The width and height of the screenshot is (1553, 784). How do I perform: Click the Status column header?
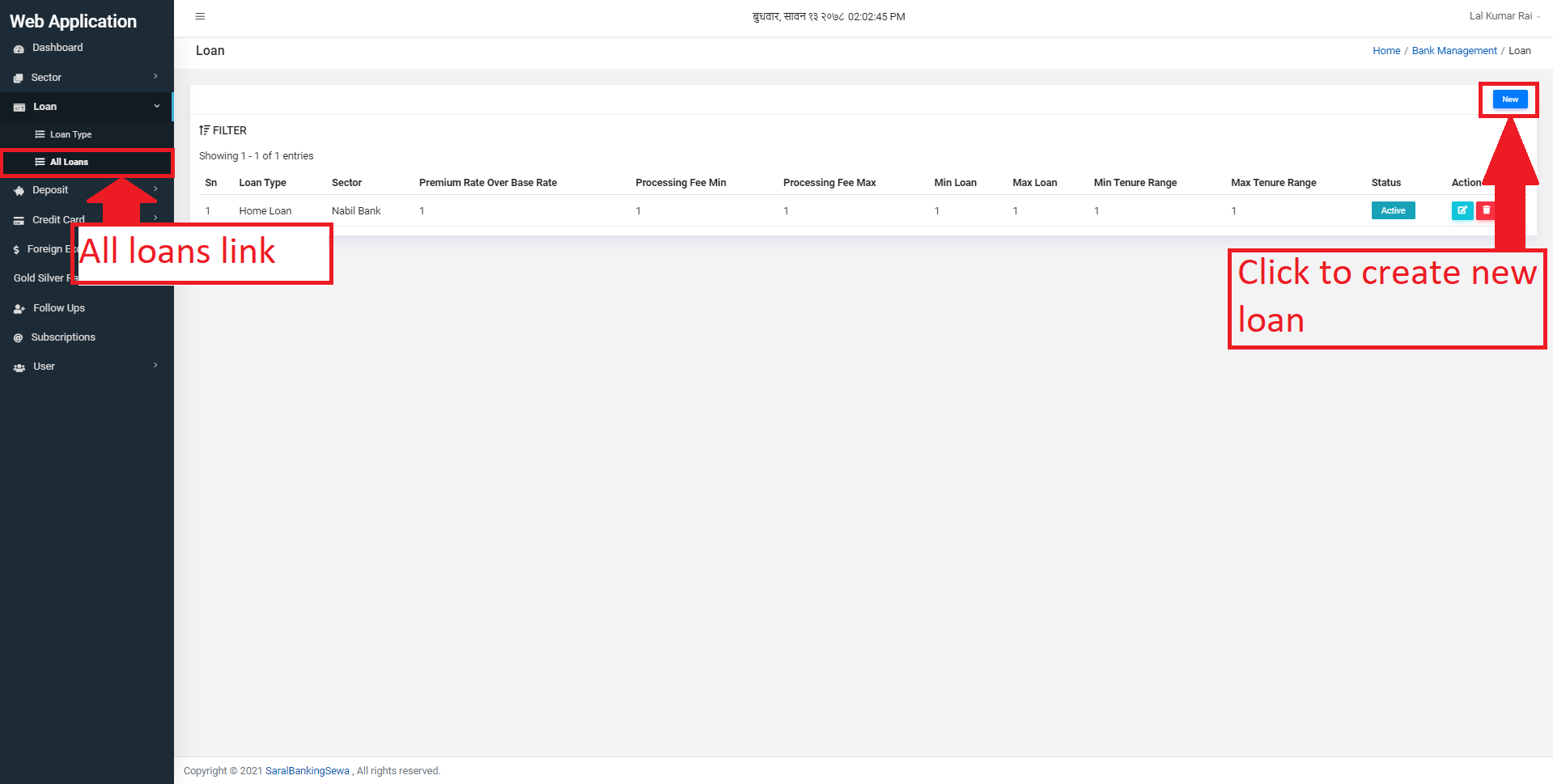pos(1385,183)
